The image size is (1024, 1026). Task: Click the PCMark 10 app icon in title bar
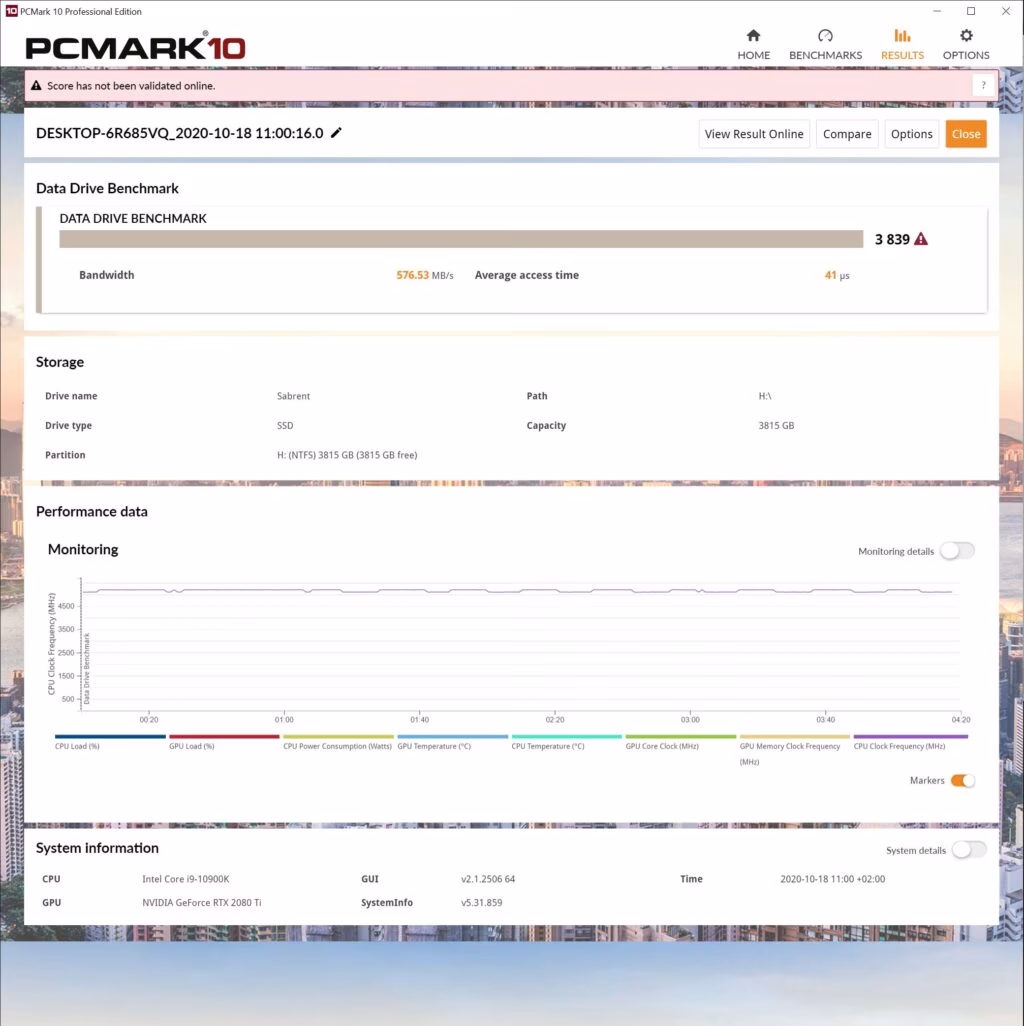pyautogui.click(x=11, y=11)
